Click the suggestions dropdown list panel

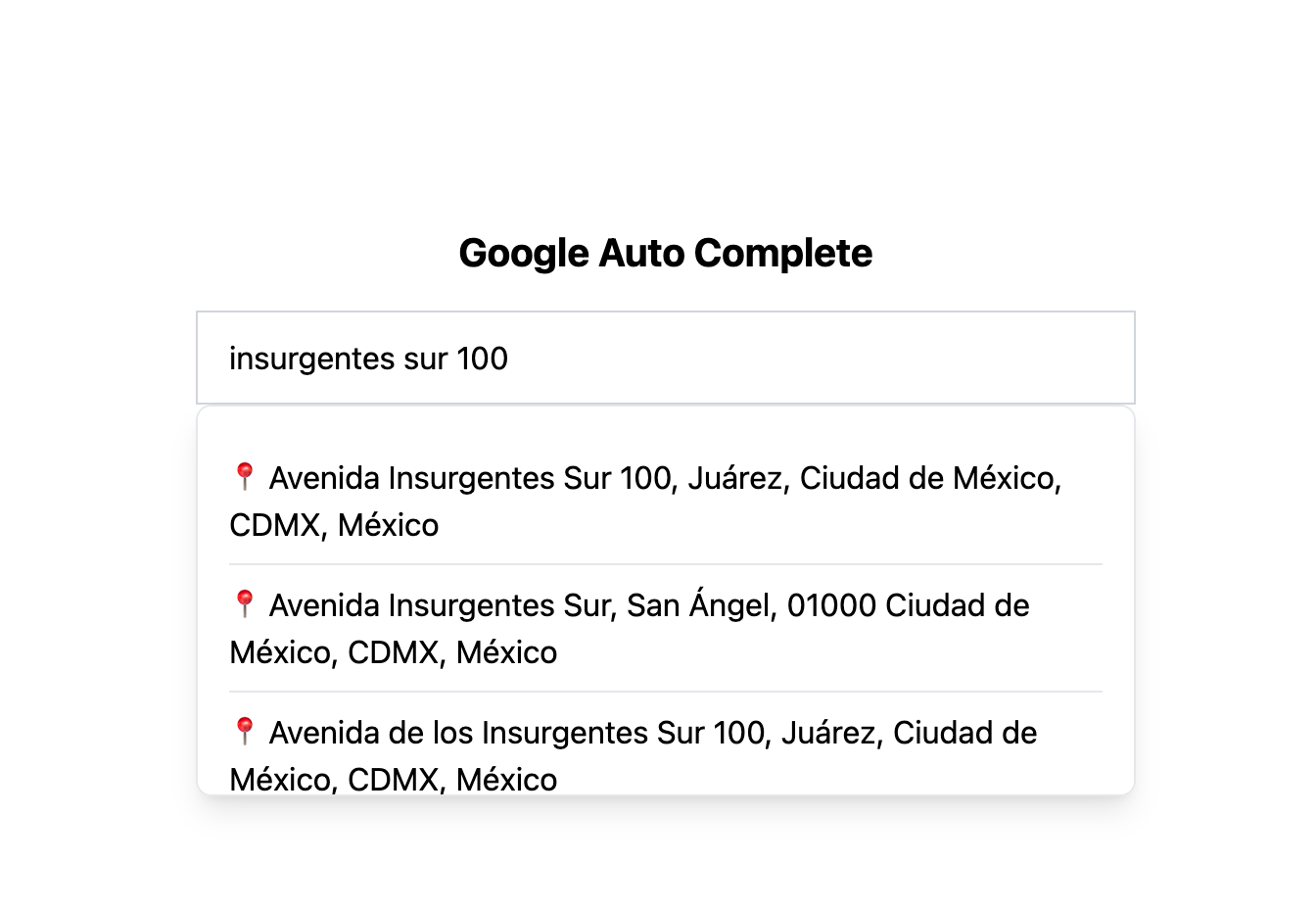tap(665, 602)
